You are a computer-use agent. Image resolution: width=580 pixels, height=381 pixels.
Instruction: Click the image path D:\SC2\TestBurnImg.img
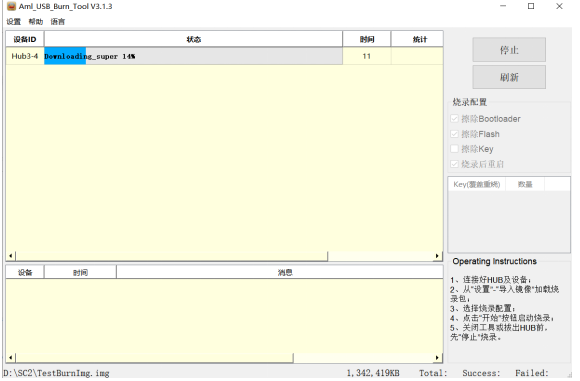pyautogui.click(x=56, y=373)
